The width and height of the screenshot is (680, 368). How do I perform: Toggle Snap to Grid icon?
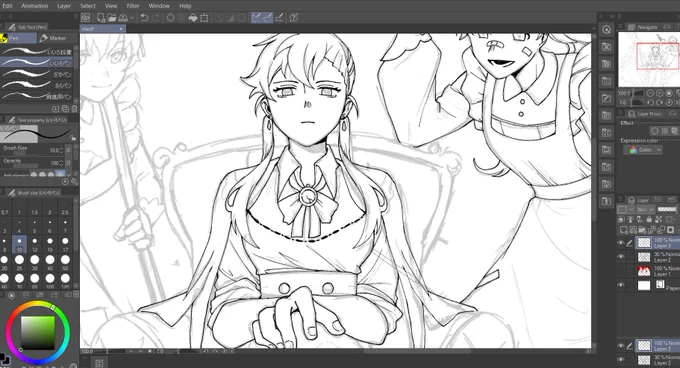coord(280,18)
